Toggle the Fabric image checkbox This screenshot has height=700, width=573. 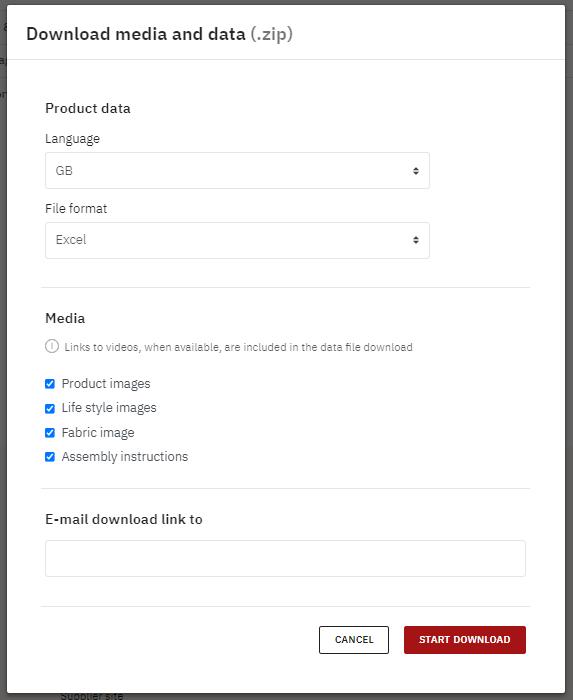(x=50, y=433)
